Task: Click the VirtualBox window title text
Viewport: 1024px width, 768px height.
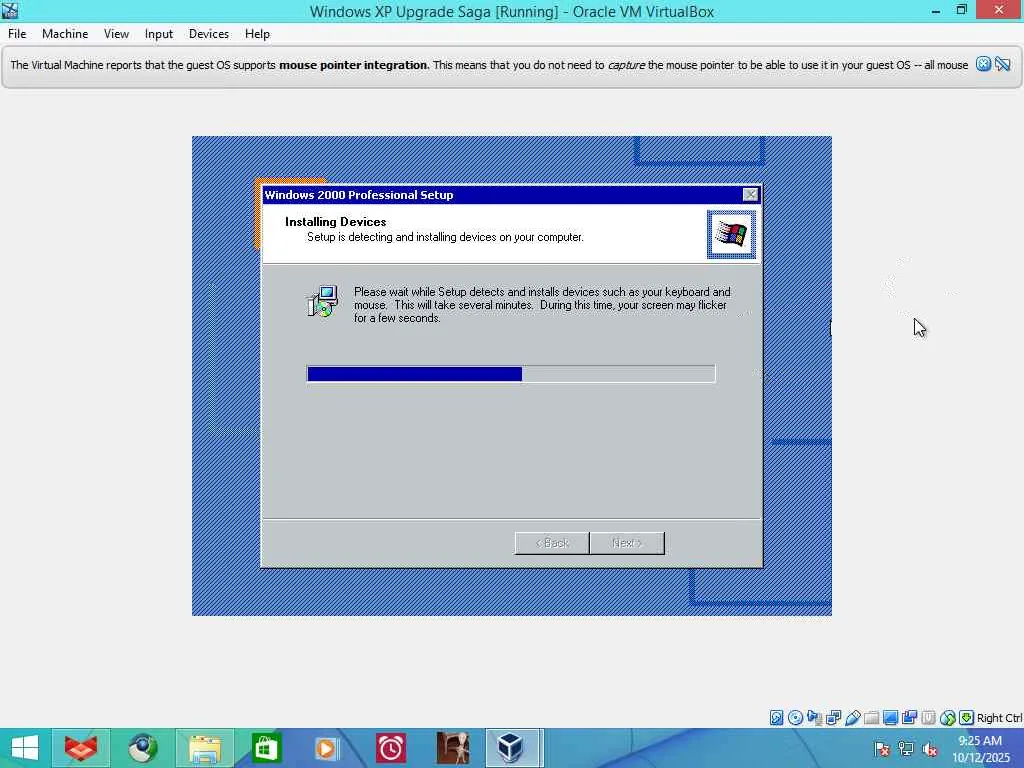Action: click(511, 12)
